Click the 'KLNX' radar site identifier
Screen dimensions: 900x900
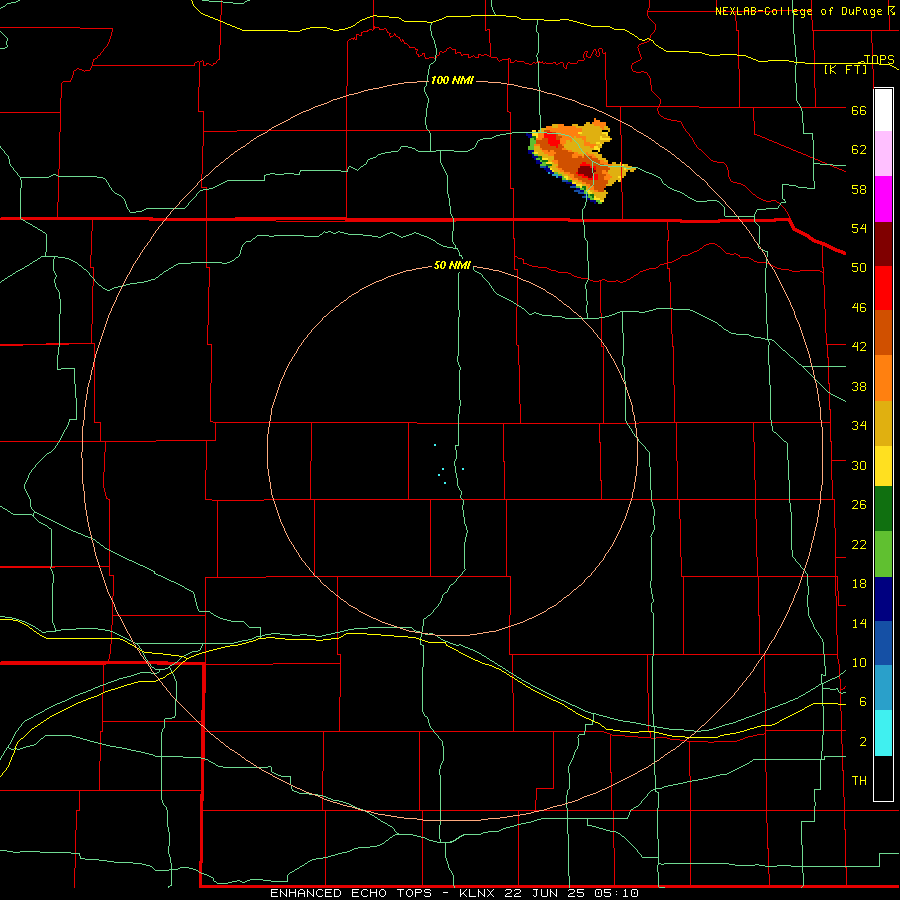(476, 893)
